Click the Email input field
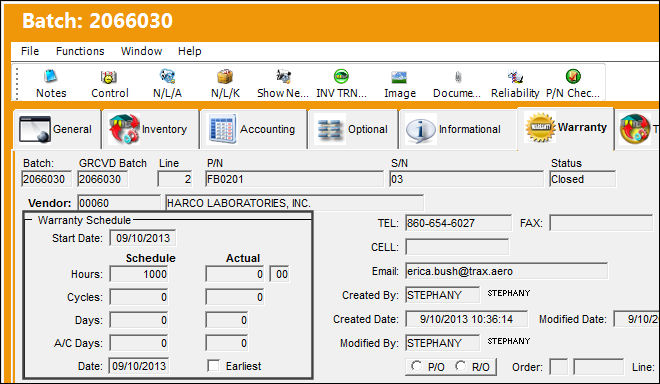The width and height of the screenshot is (660, 384). (506, 271)
